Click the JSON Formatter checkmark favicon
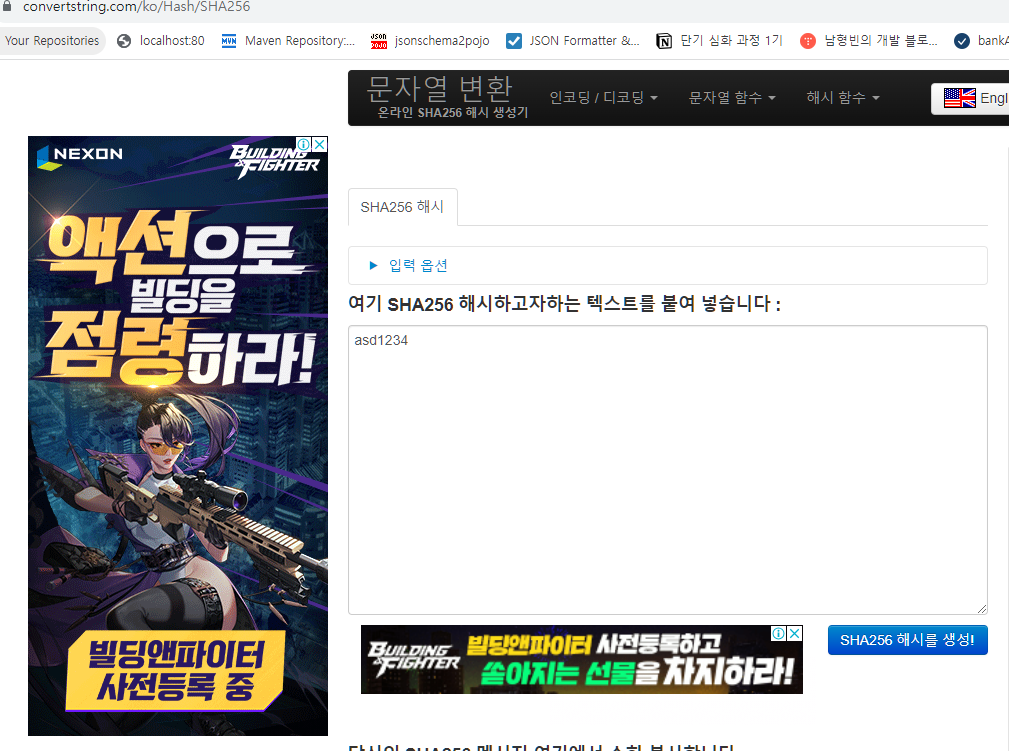 click(514, 41)
